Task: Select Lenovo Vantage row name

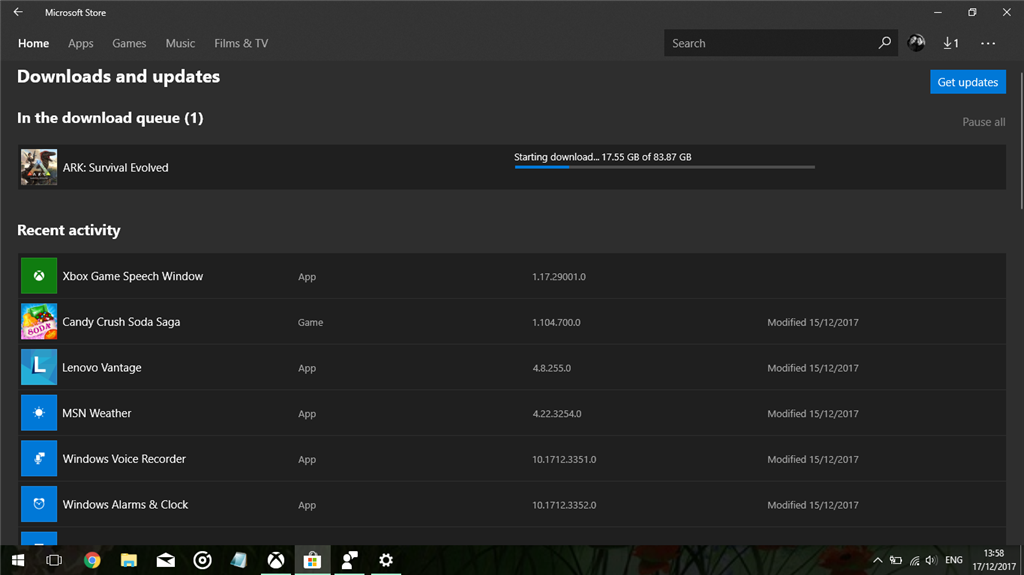Action: tap(102, 368)
